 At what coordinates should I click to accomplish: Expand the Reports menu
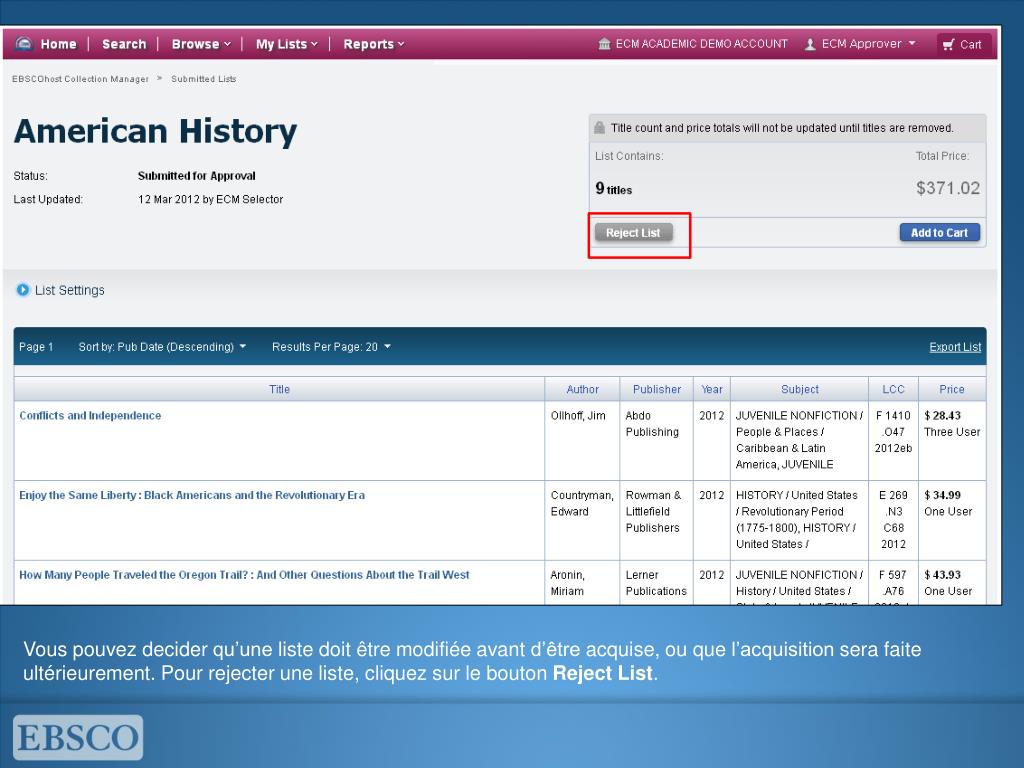374,44
